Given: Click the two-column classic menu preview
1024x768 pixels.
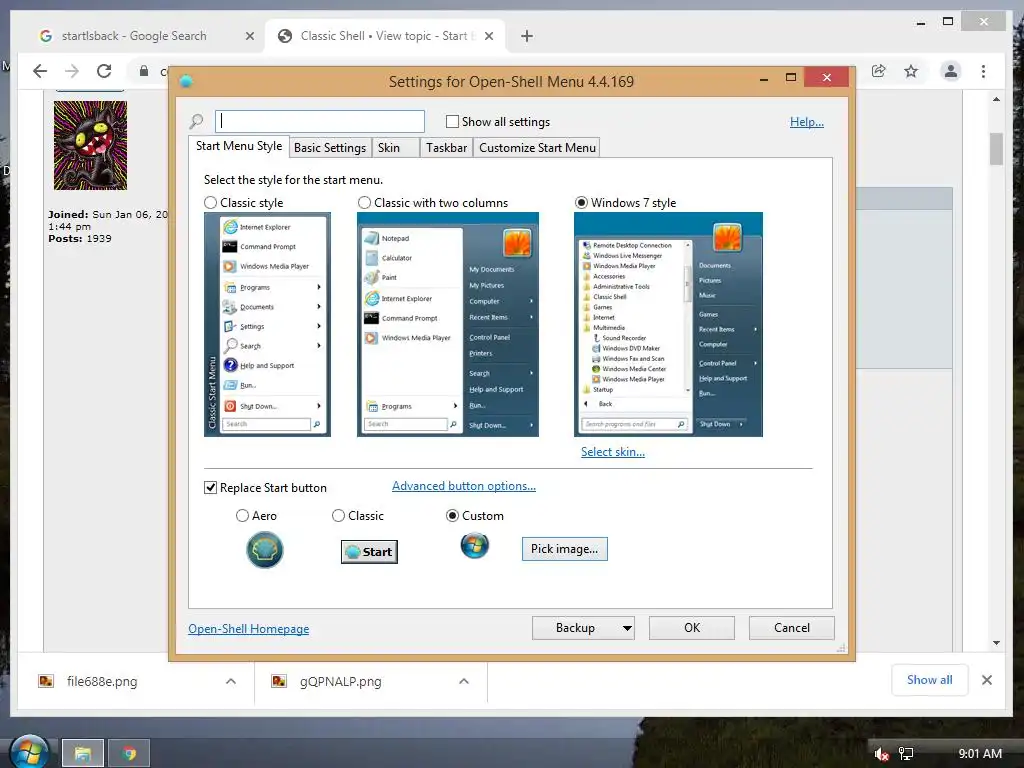Looking at the screenshot, I should click(x=448, y=325).
